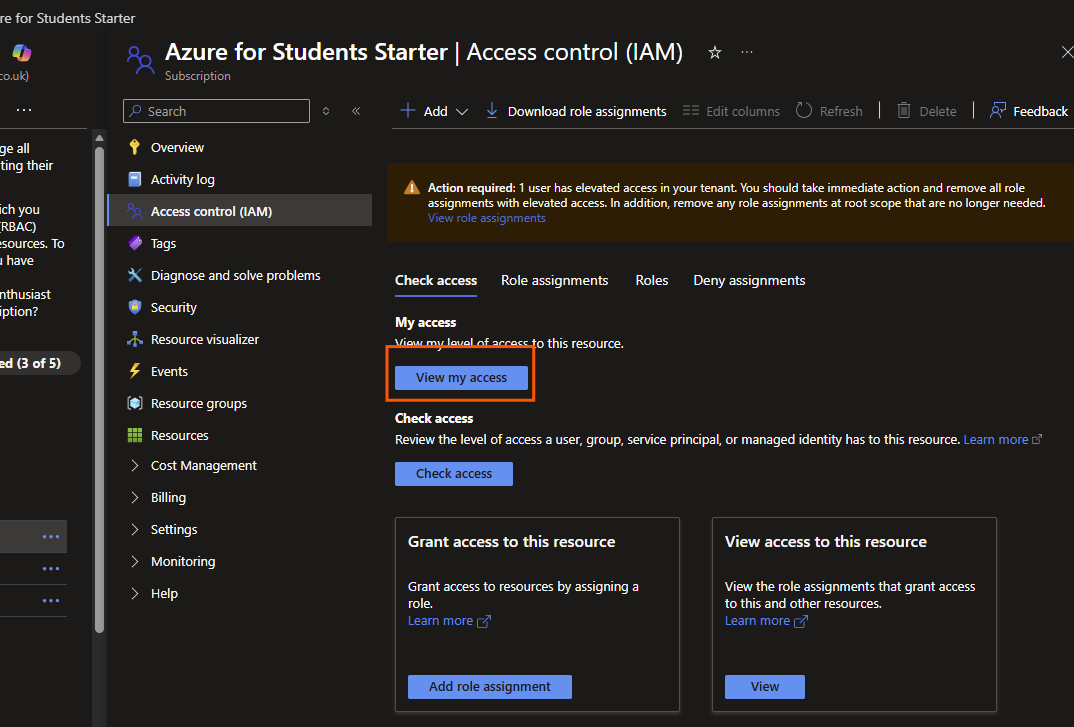Click the Resource visualizer icon

(135, 339)
